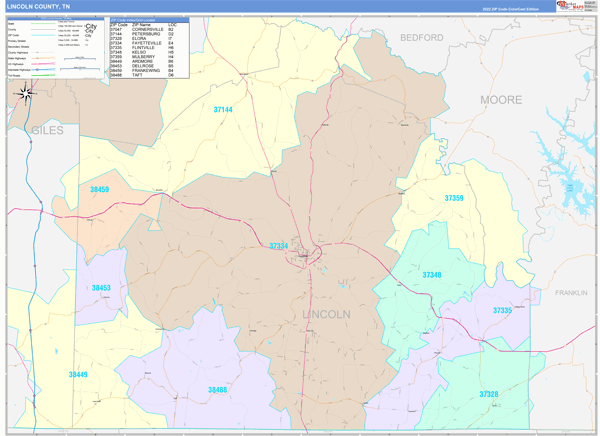Screen dimensions: 600x436
Task: Select ZIP code 37334 label
Action: (x=278, y=246)
